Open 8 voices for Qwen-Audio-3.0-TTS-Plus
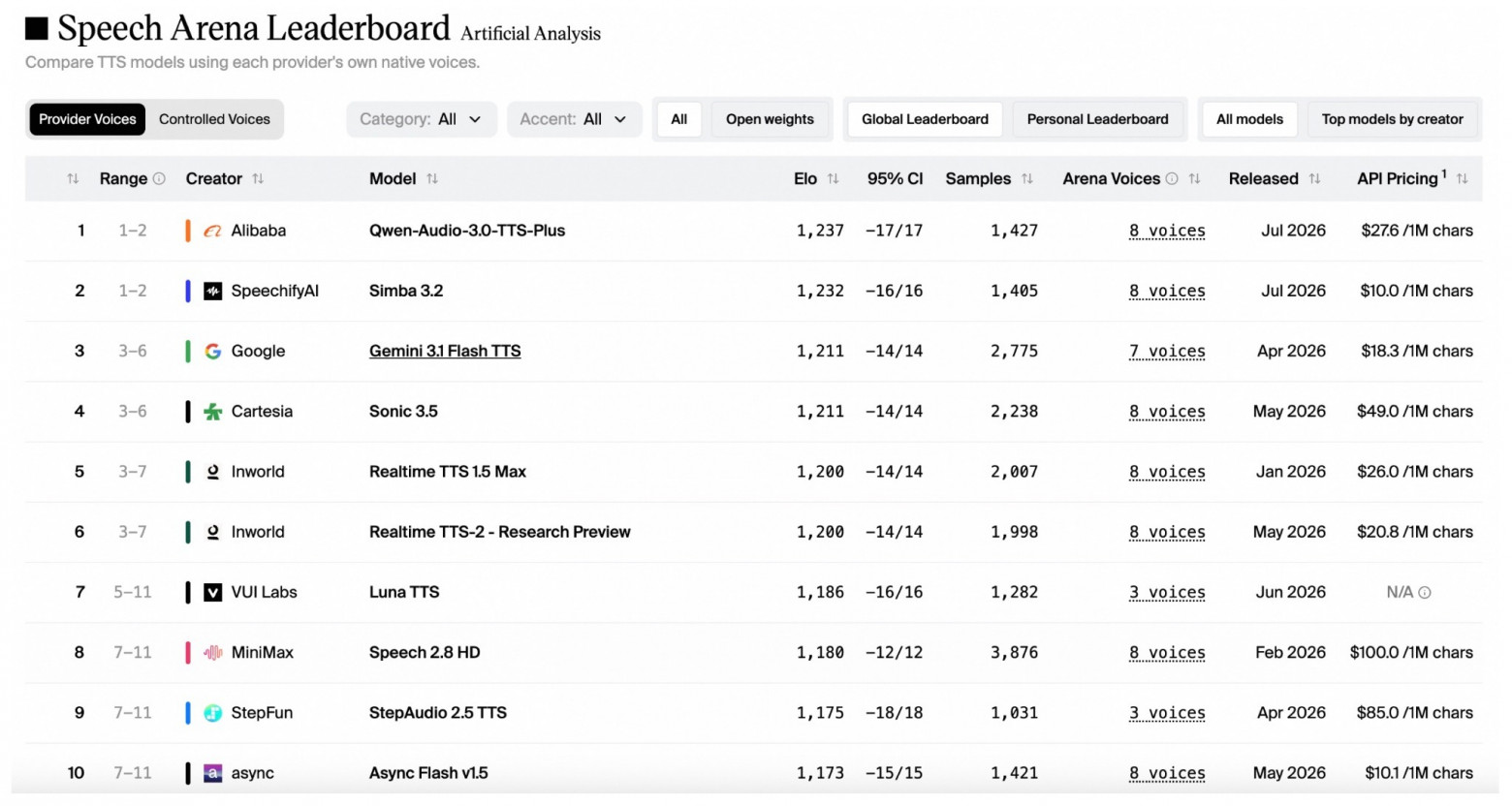Viewport: 1512px width, 806px height. coord(1167,231)
